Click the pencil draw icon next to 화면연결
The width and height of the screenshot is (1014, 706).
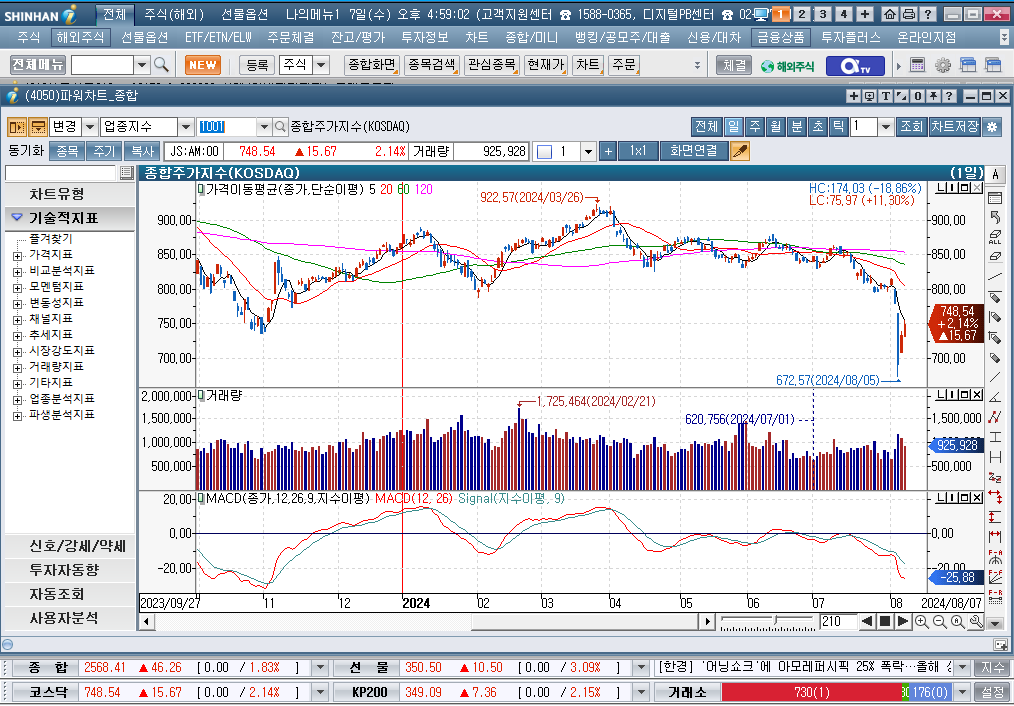click(x=739, y=151)
